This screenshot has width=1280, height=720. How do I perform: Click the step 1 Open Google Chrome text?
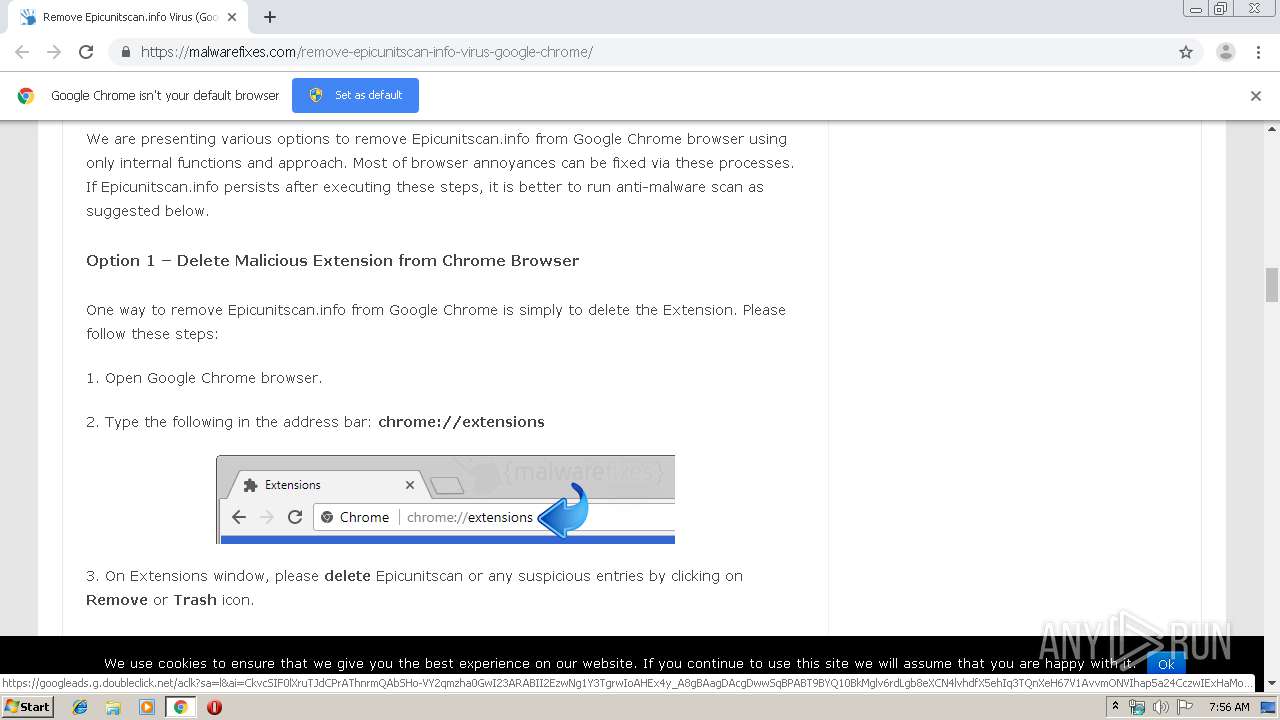[204, 378]
